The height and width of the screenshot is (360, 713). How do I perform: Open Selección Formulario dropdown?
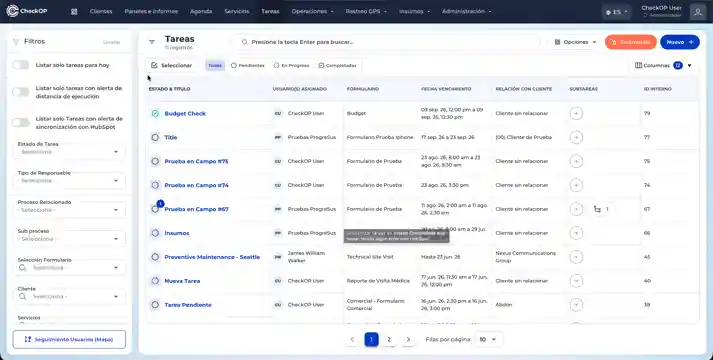tap(69, 268)
